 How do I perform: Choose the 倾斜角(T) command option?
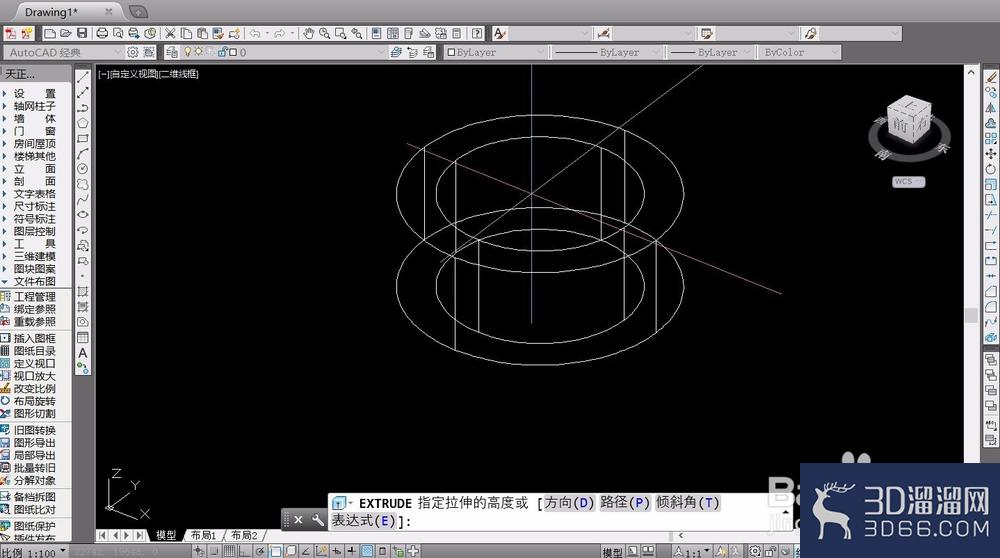point(688,503)
